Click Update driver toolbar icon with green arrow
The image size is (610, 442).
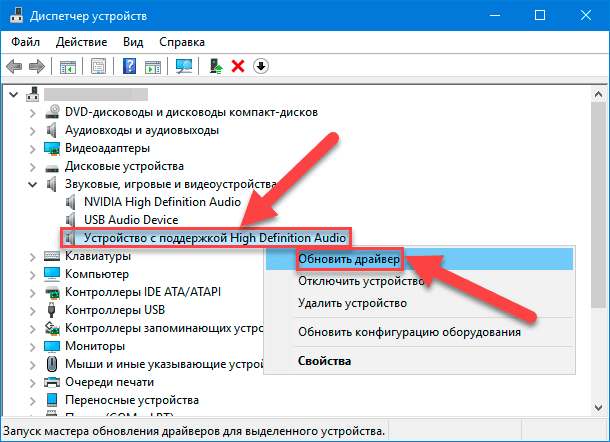tap(216, 66)
